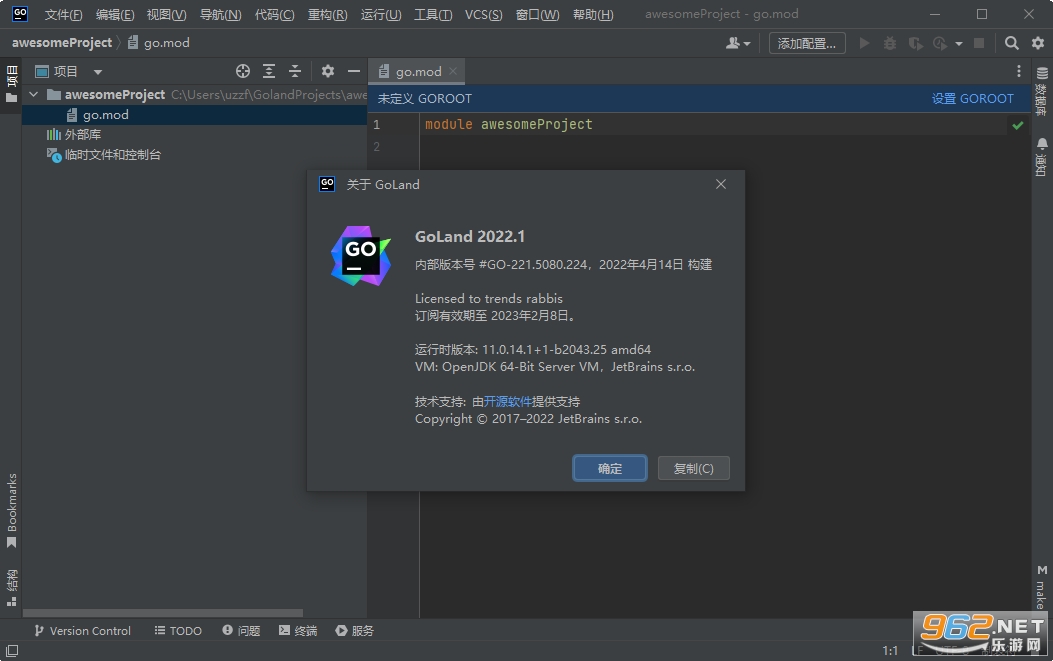Open the 重构(R) menu
The image size is (1053, 661).
[328, 14]
